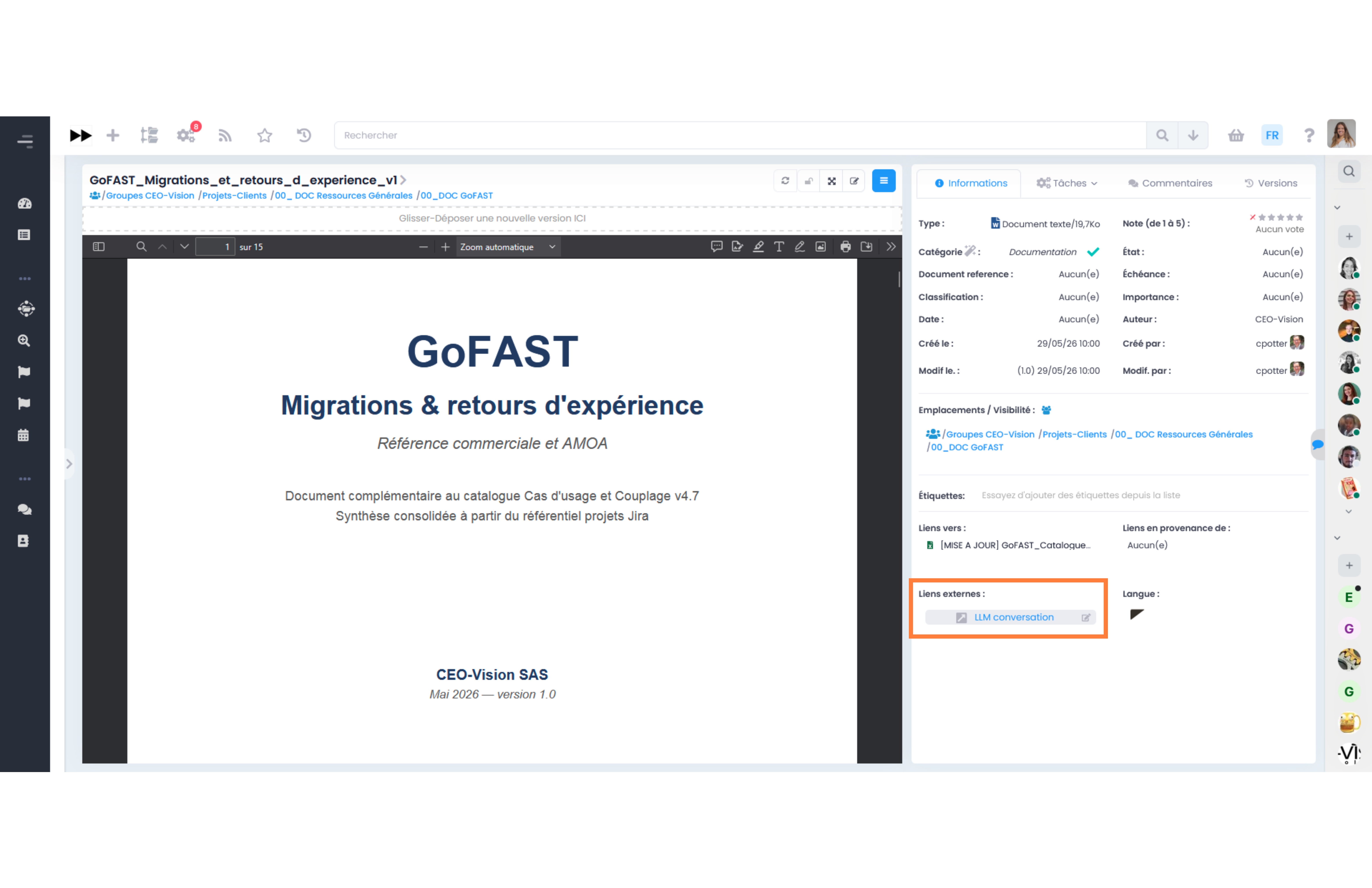Rate document with five stars

click(1299, 217)
